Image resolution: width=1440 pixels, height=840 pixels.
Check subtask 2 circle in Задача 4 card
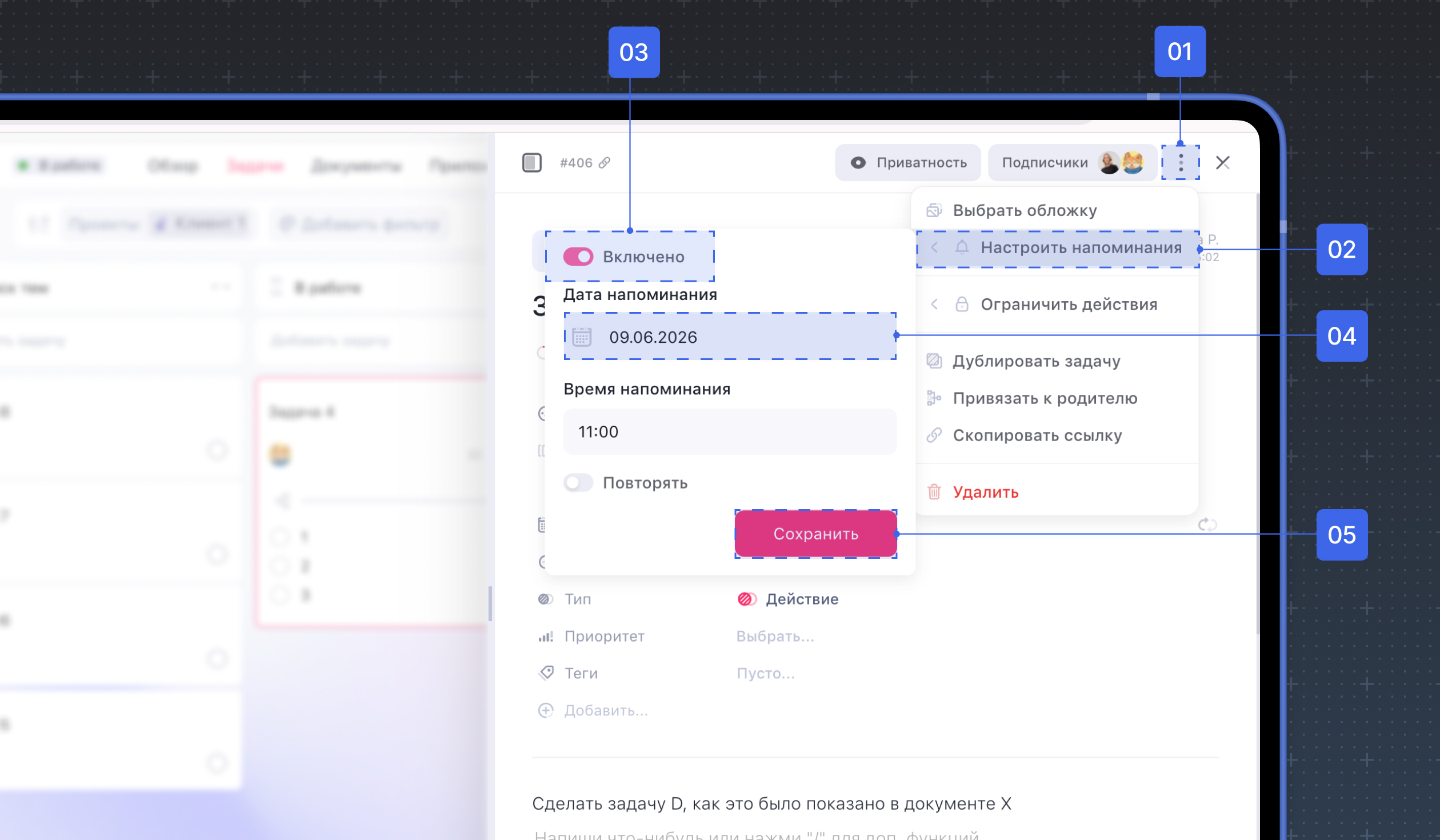pos(280,566)
